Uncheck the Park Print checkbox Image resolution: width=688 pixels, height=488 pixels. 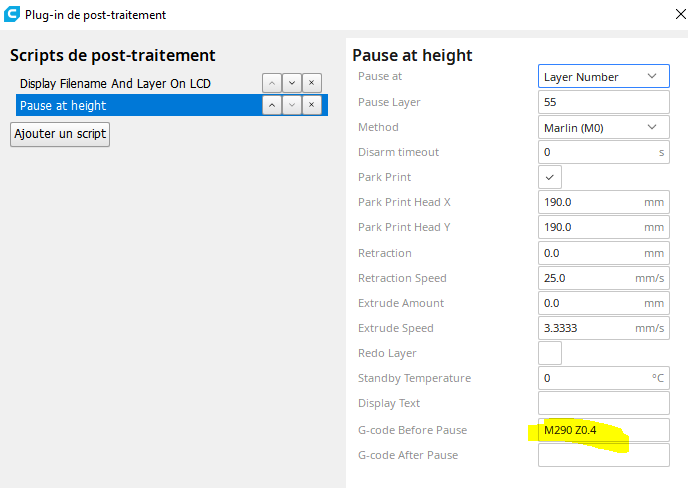550,177
